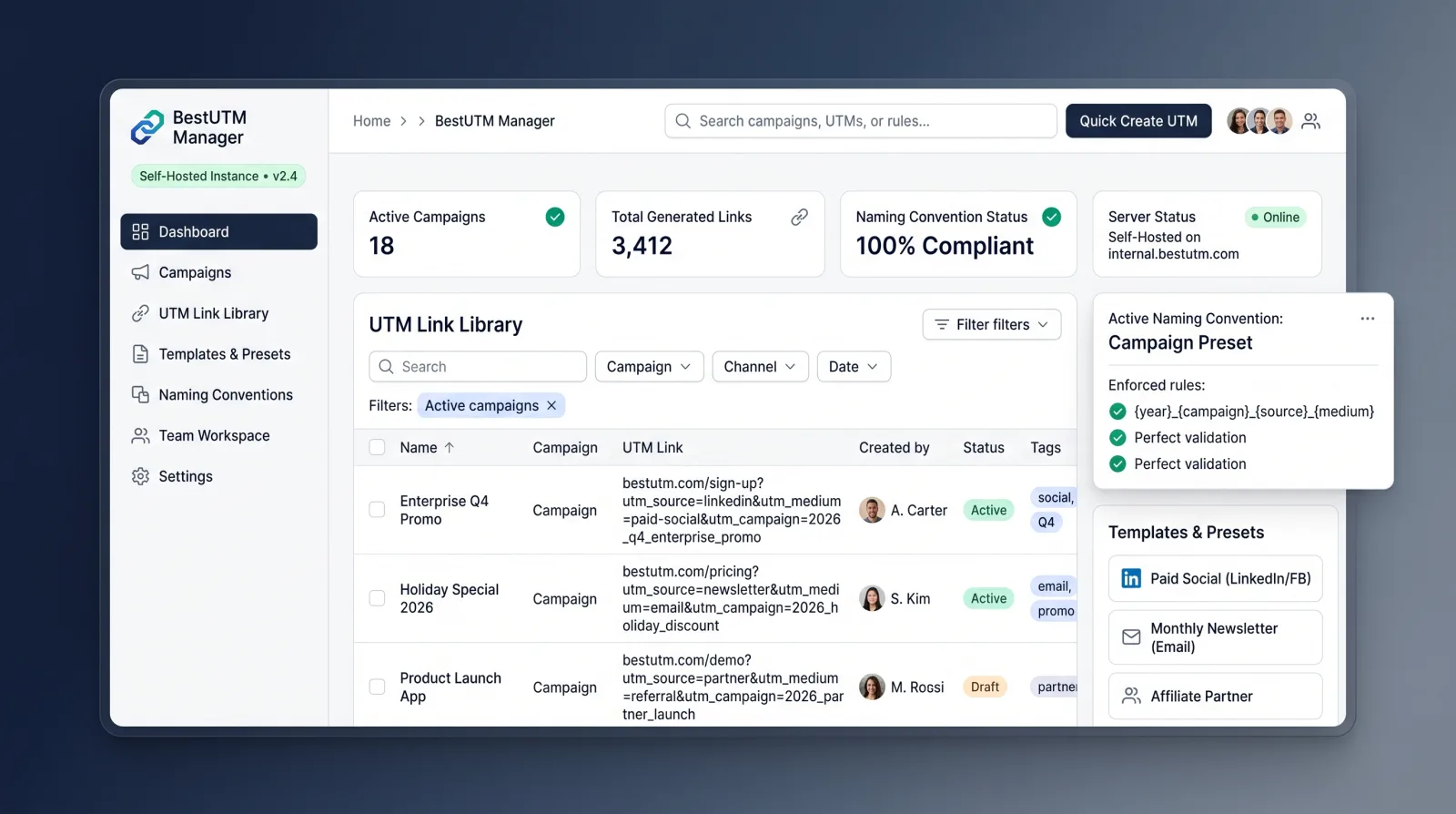
Task: Toggle the select-all checkbox in table header
Action: point(377,448)
